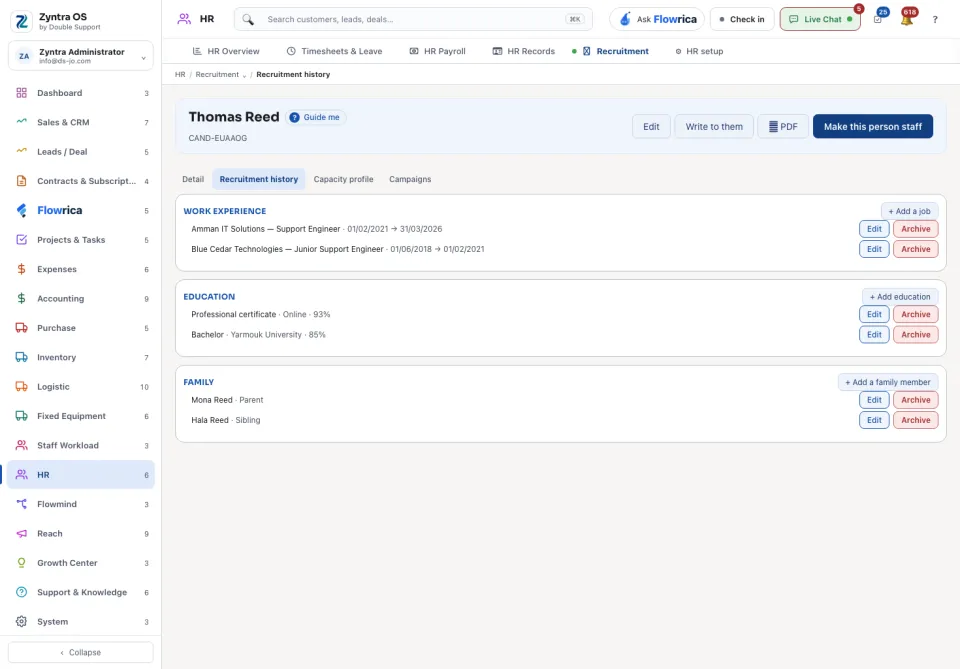
Task: Focus the search customers, leads, deals field
Action: click(413, 19)
